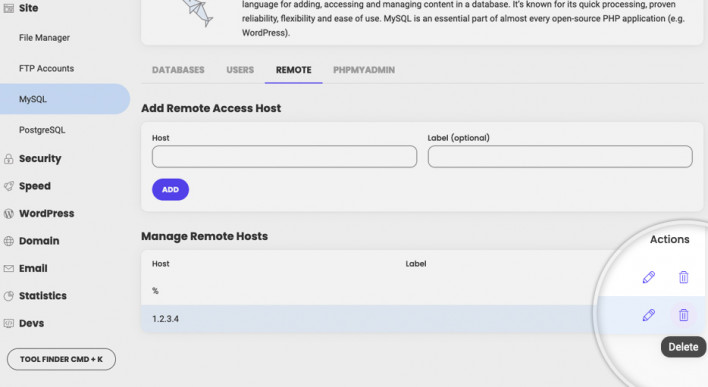Focus the Host input field
This screenshot has width=708, height=387.
(284, 157)
